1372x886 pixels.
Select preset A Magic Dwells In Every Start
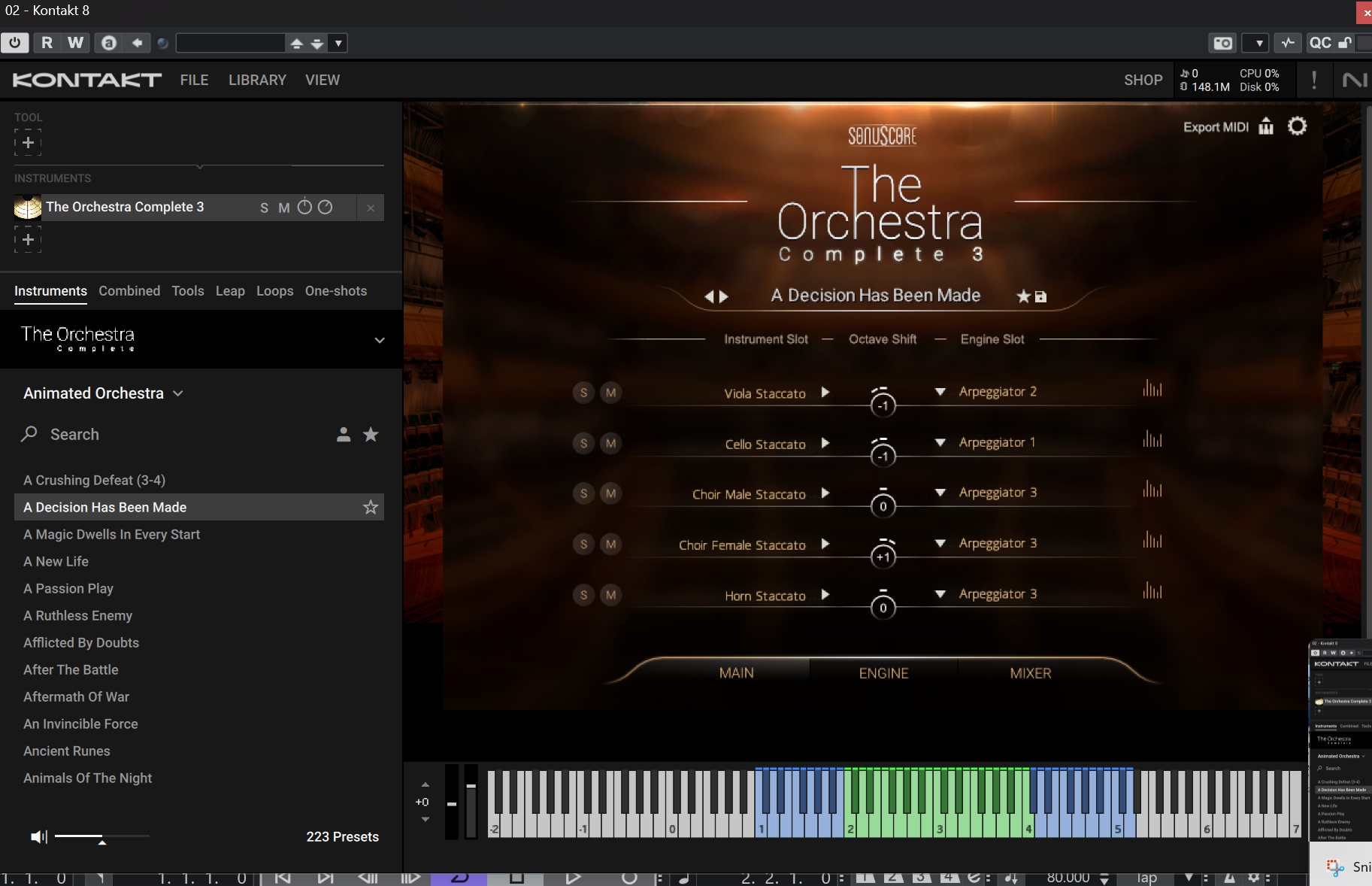click(111, 534)
